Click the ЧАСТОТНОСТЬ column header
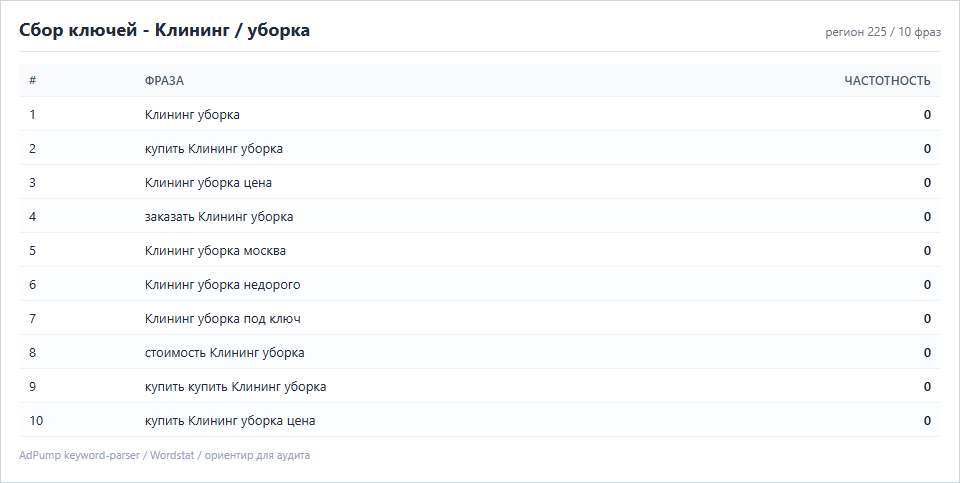Viewport: 960px width, 483px height. 887,81
